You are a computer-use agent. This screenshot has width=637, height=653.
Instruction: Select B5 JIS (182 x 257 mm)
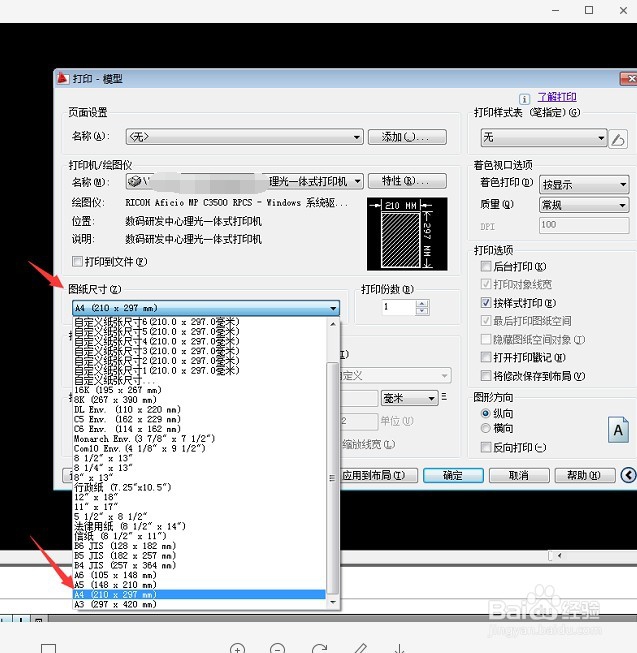tap(199, 556)
